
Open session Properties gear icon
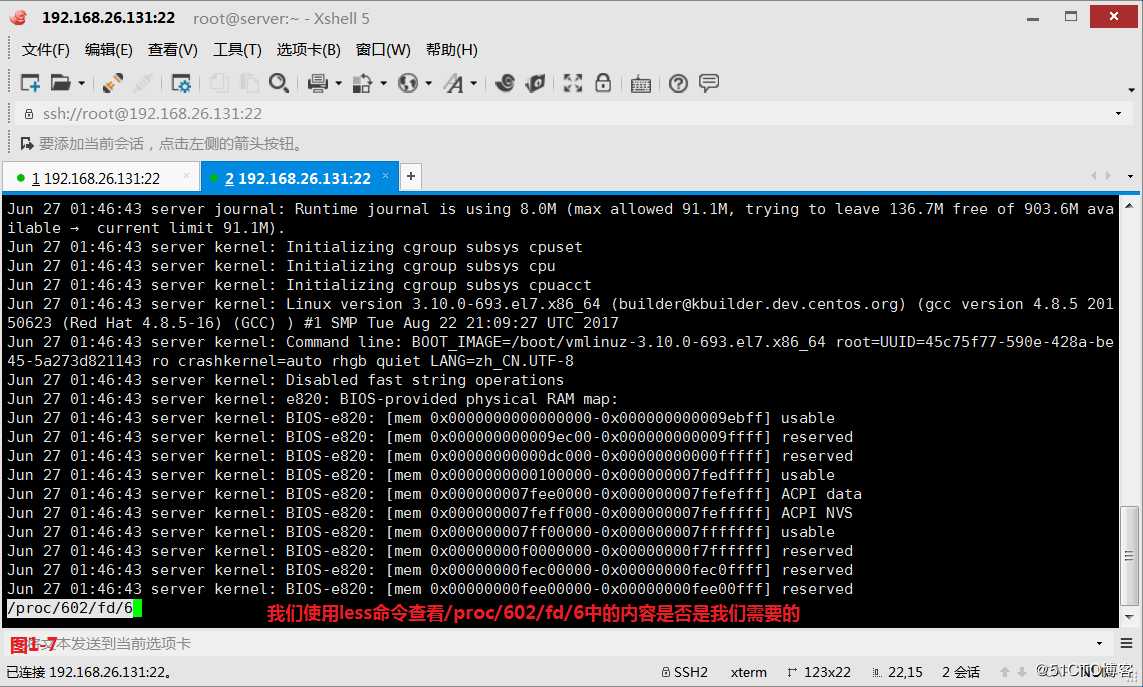[180, 83]
